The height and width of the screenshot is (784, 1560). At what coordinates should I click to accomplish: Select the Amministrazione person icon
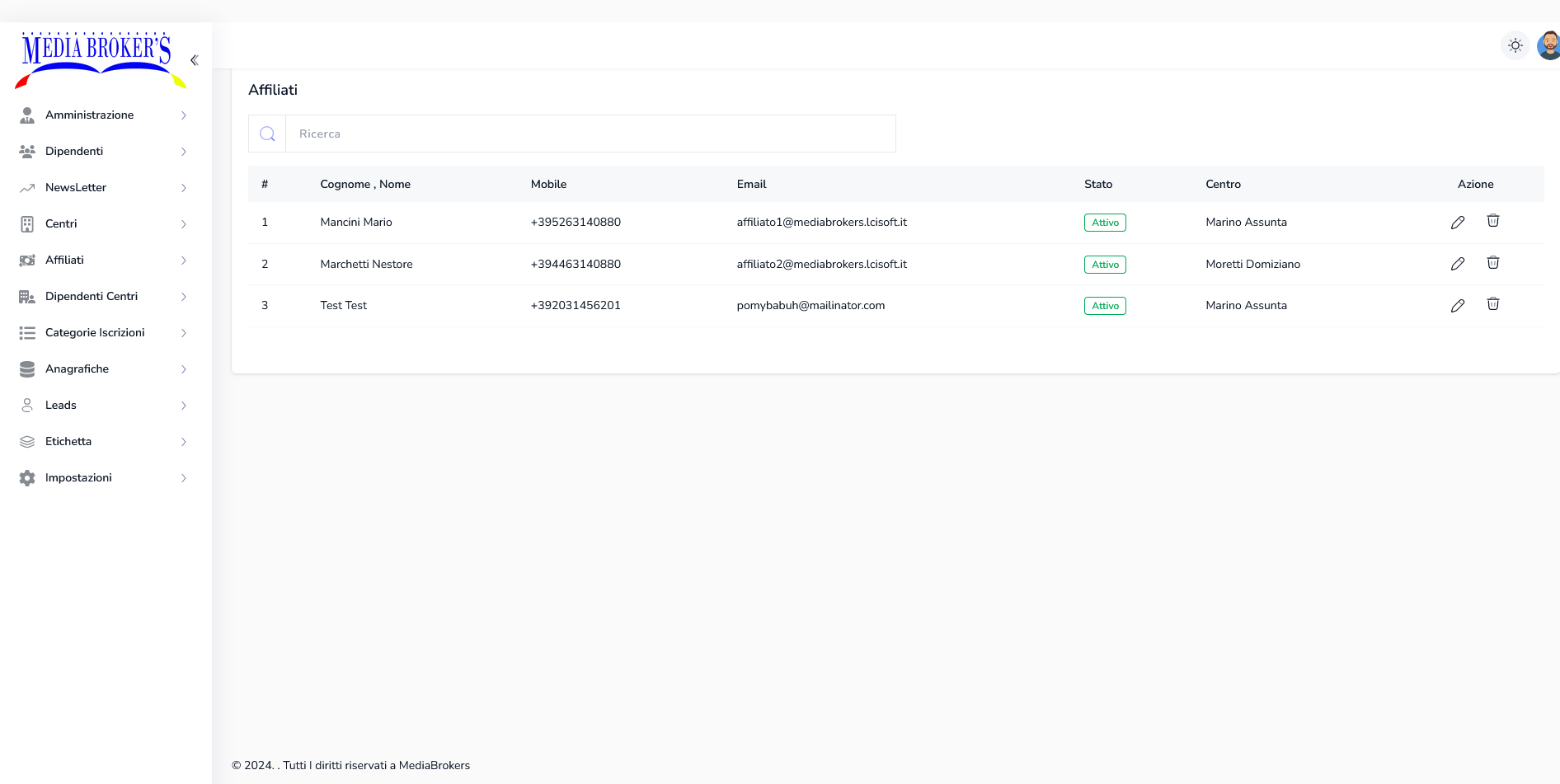[x=27, y=115]
